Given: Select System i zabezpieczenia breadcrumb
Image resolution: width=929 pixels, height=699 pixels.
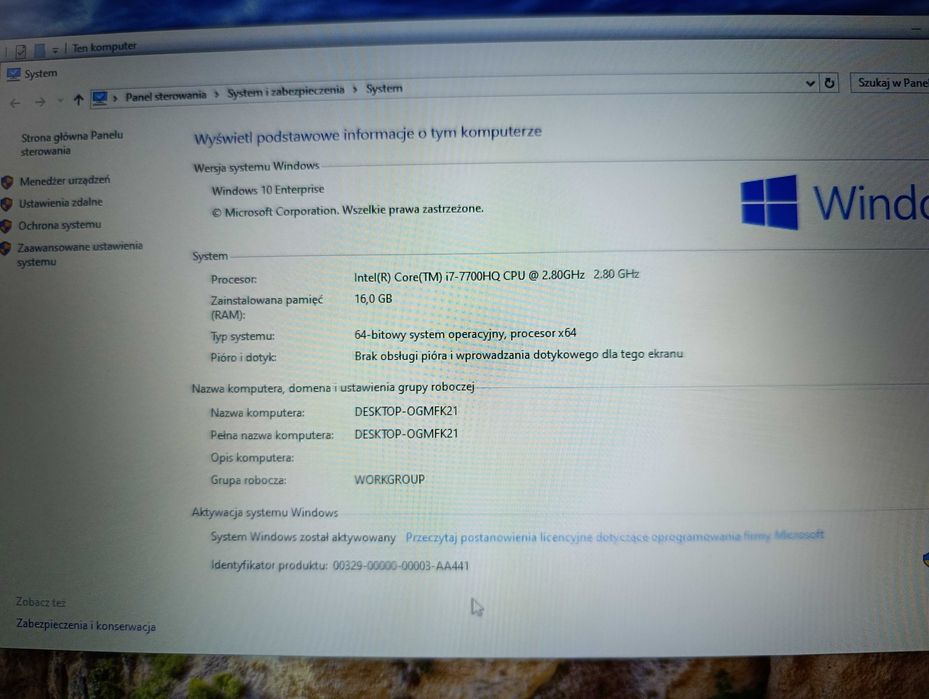Looking at the screenshot, I should 286,91.
